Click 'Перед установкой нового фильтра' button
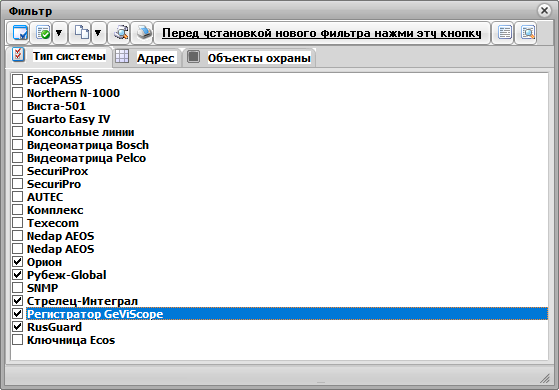Viewport: 559px width, 390px height. click(x=322, y=33)
